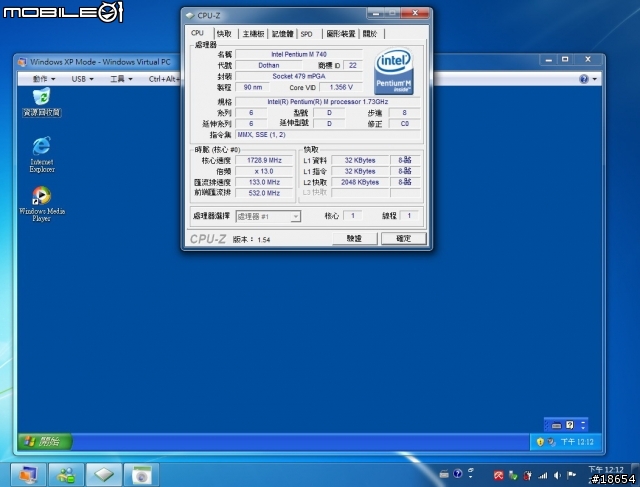640x487 pixels.
Task: Expand help dropdown arrow in Virtual PC toolbar
Action: pos(595,79)
